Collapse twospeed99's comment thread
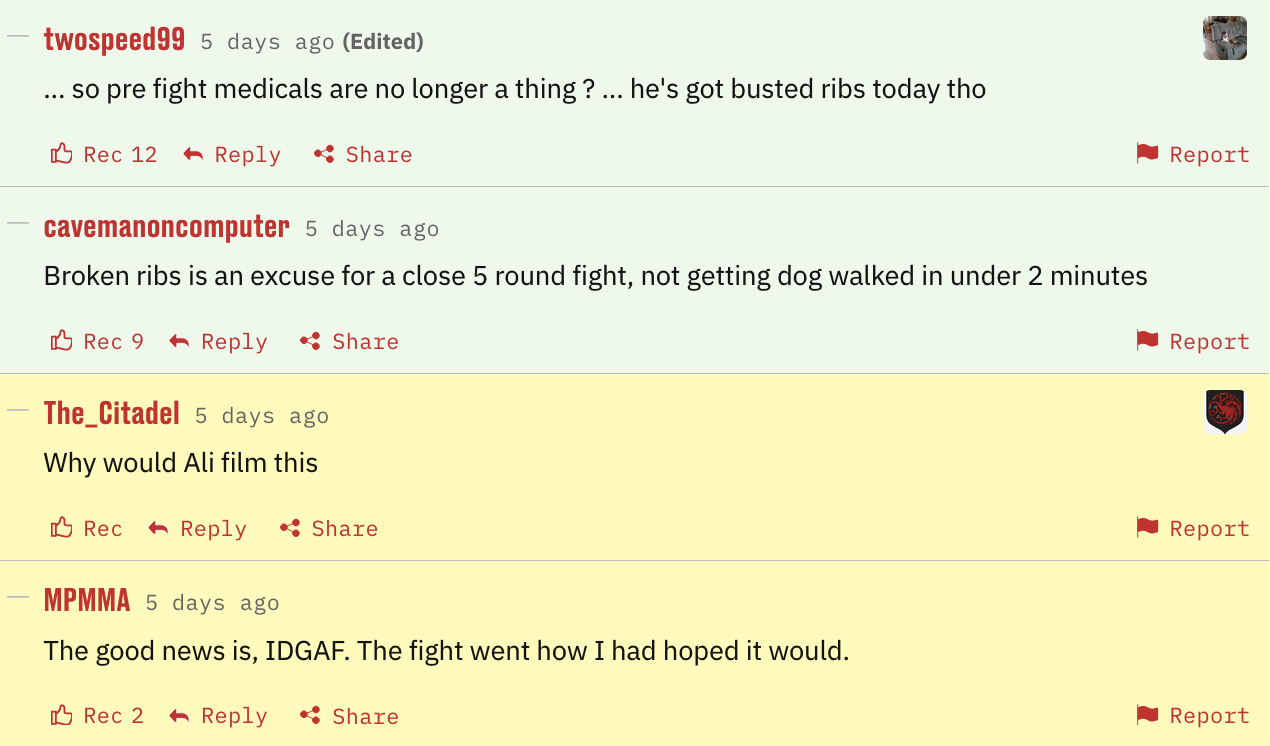The image size is (1270, 746). (x=18, y=36)
